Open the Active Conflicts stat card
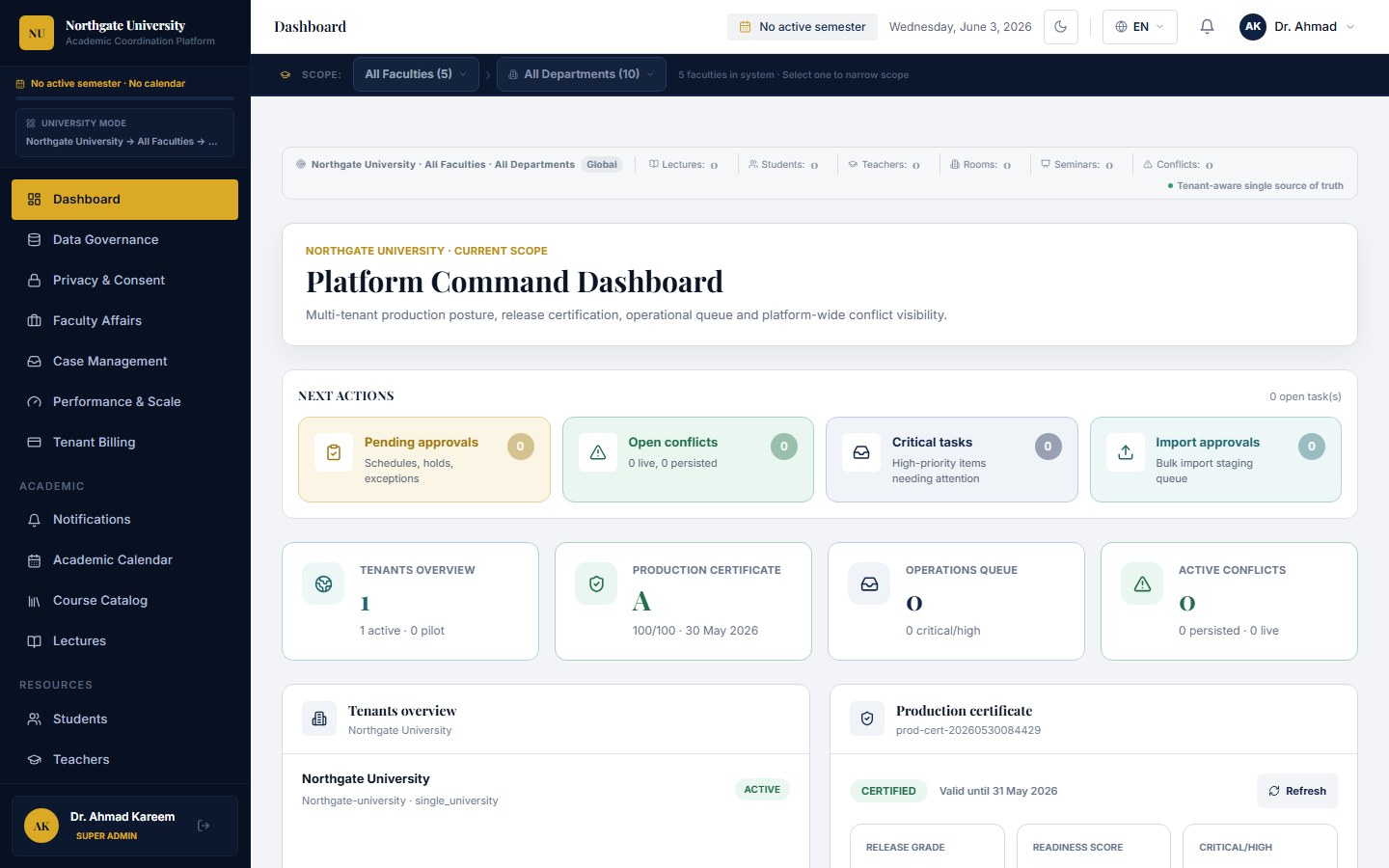Image resolution: width=1389 pixels, height=868 pixels. coord(1229,601)
